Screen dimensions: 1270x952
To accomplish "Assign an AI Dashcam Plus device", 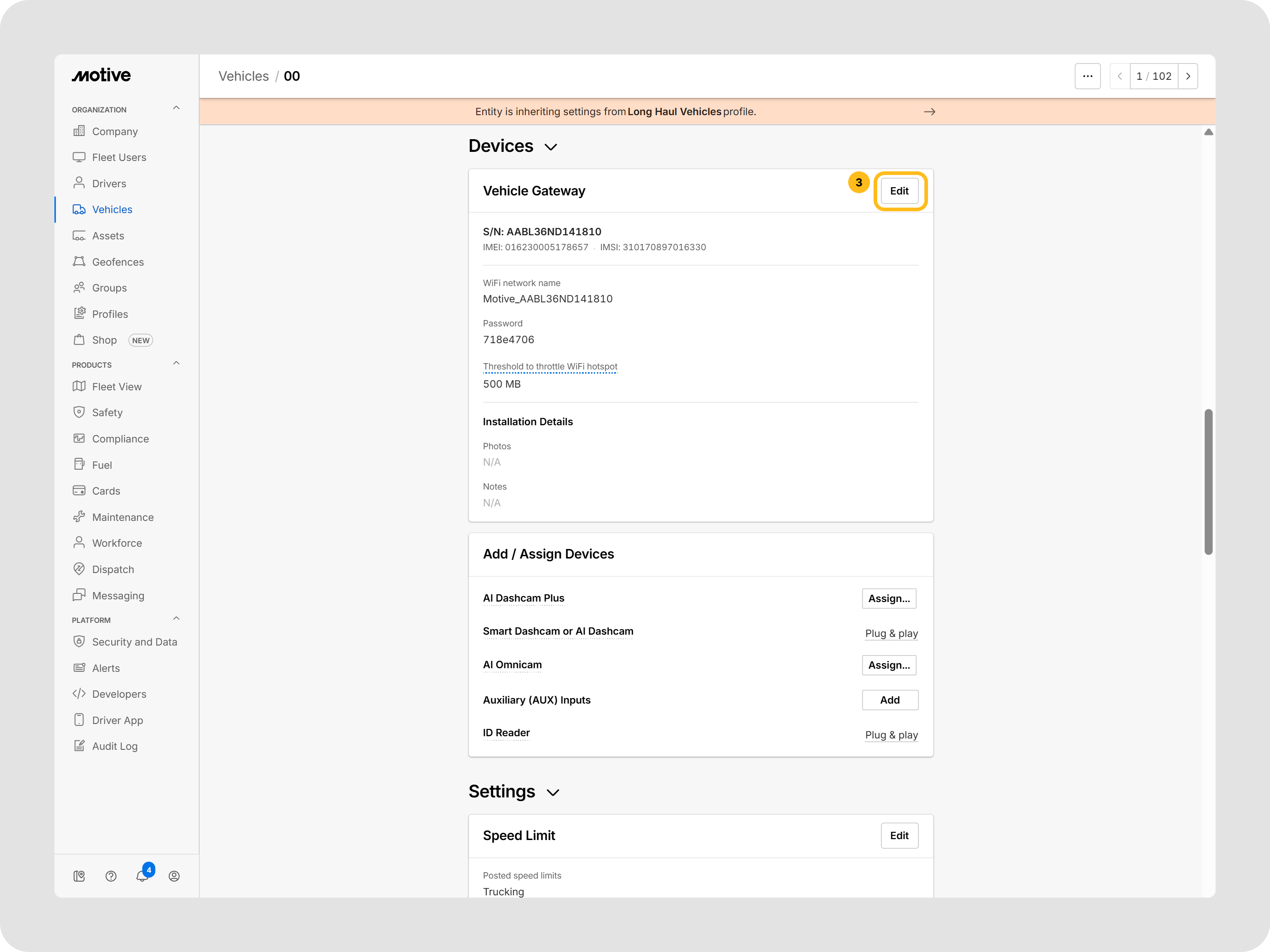I will point(889,598).
